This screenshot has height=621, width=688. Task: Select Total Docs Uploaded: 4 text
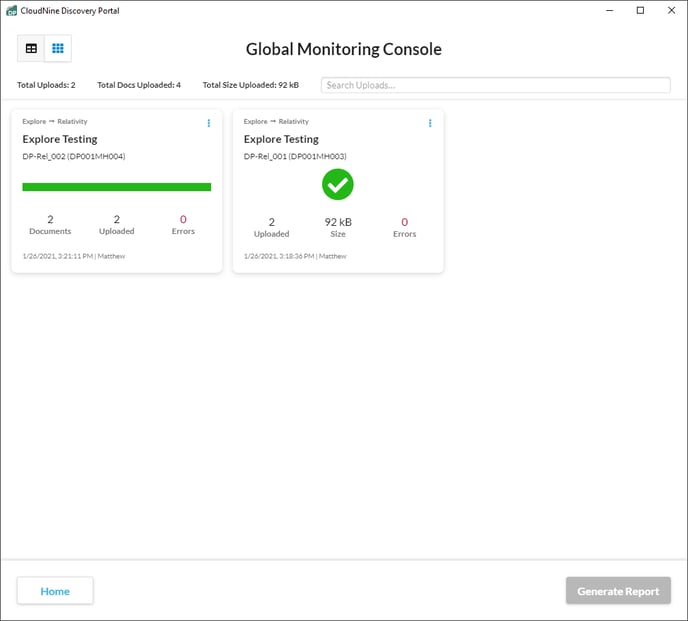(x=139, y=85)
